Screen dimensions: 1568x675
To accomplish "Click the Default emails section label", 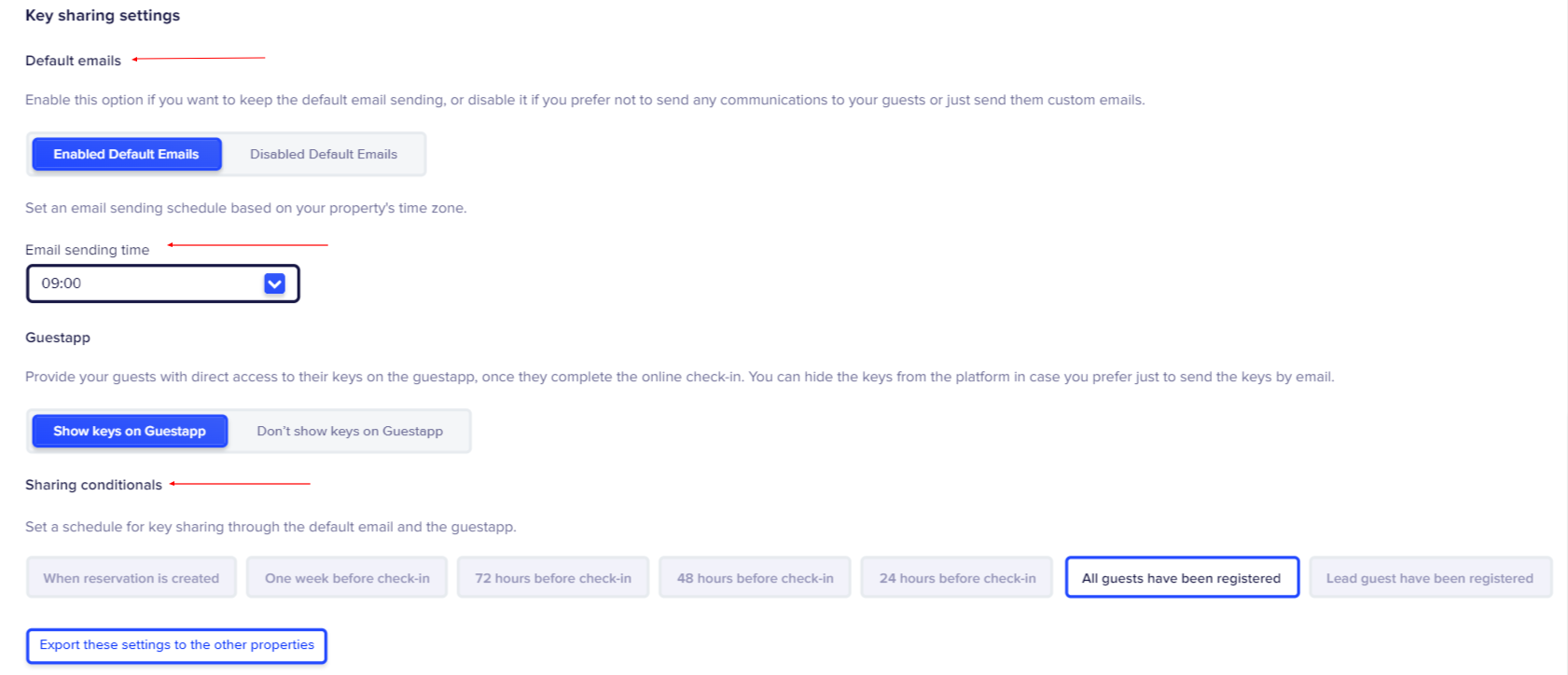I will [73, 61].
